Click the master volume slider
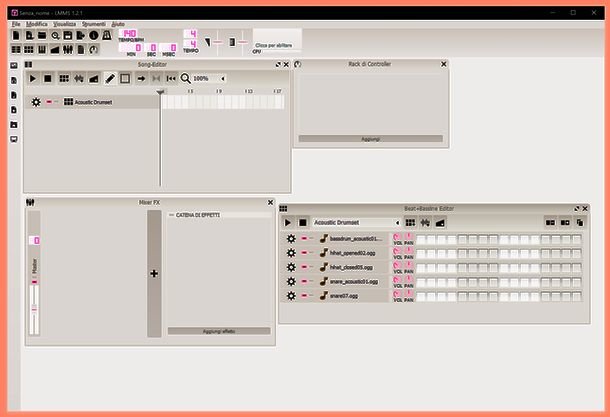The height and width of the screenshot is (417, 610). [218, 42]
